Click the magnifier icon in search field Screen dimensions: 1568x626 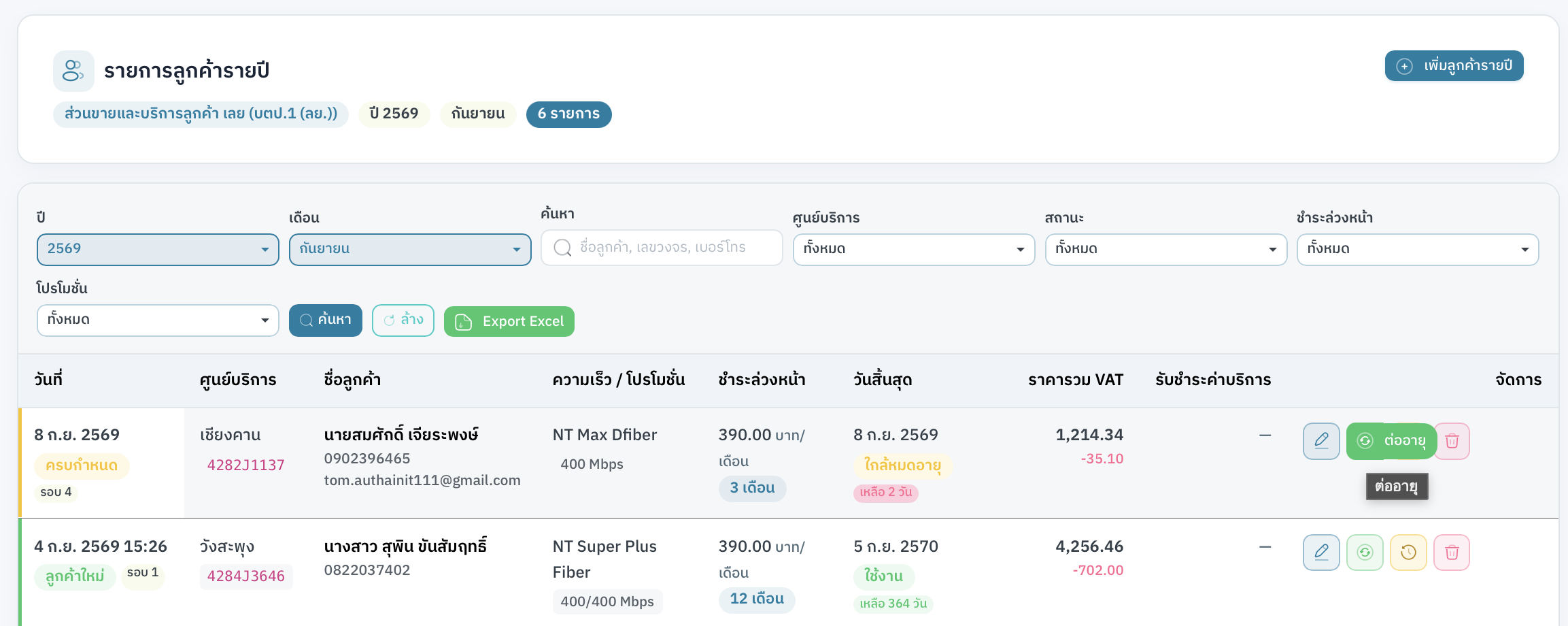[562, 248]
